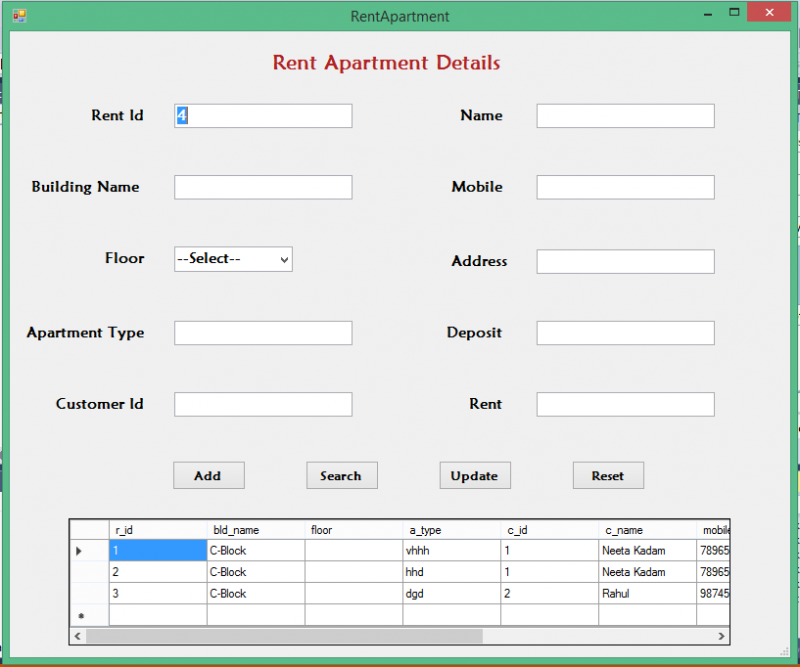Click C-Block cell in row 3
Screen dimensions: 800x667
coord(256,594)
